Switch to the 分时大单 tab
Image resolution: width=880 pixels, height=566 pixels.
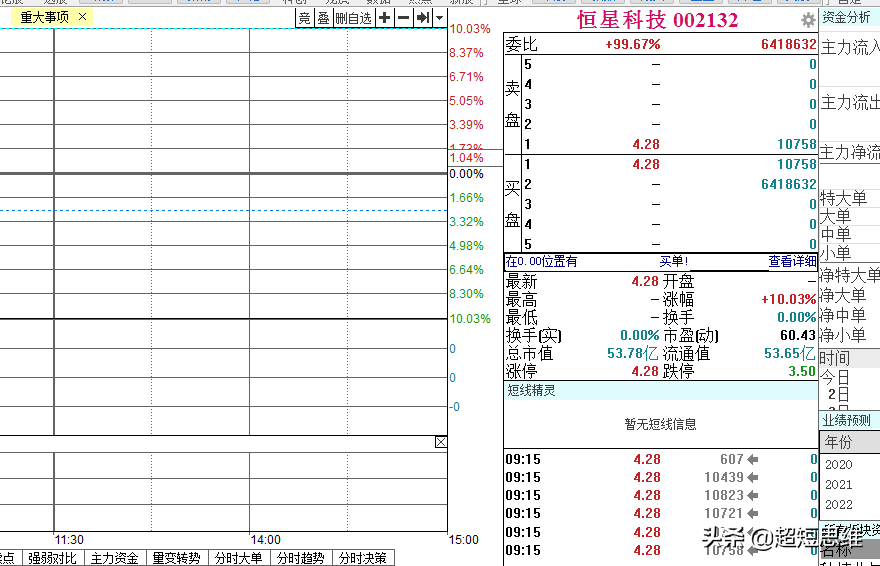[x=239, y=558]
